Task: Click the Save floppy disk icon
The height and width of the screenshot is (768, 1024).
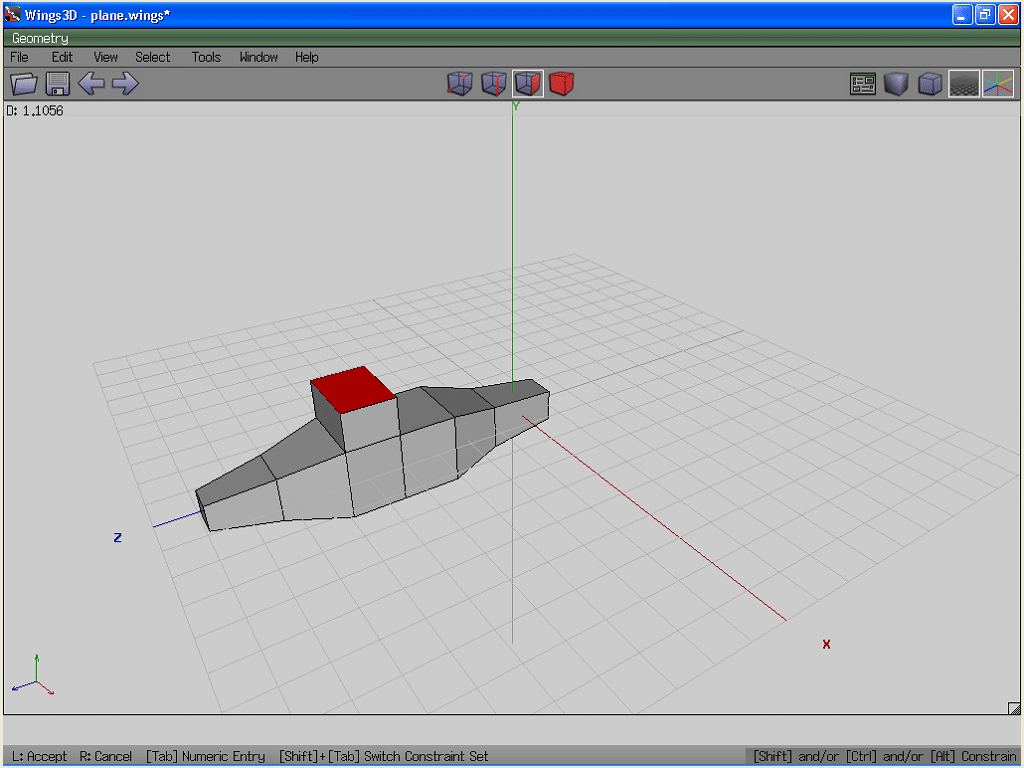Action: 57,84
